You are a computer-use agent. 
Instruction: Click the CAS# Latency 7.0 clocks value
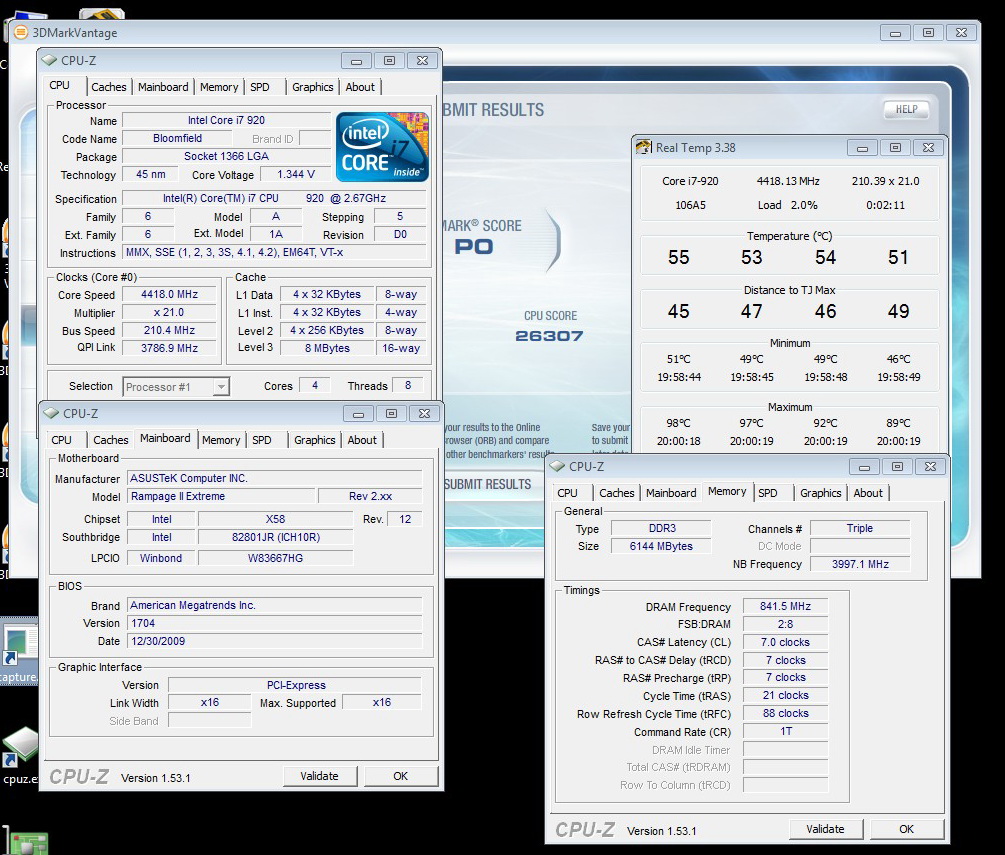tap(785, 642)
